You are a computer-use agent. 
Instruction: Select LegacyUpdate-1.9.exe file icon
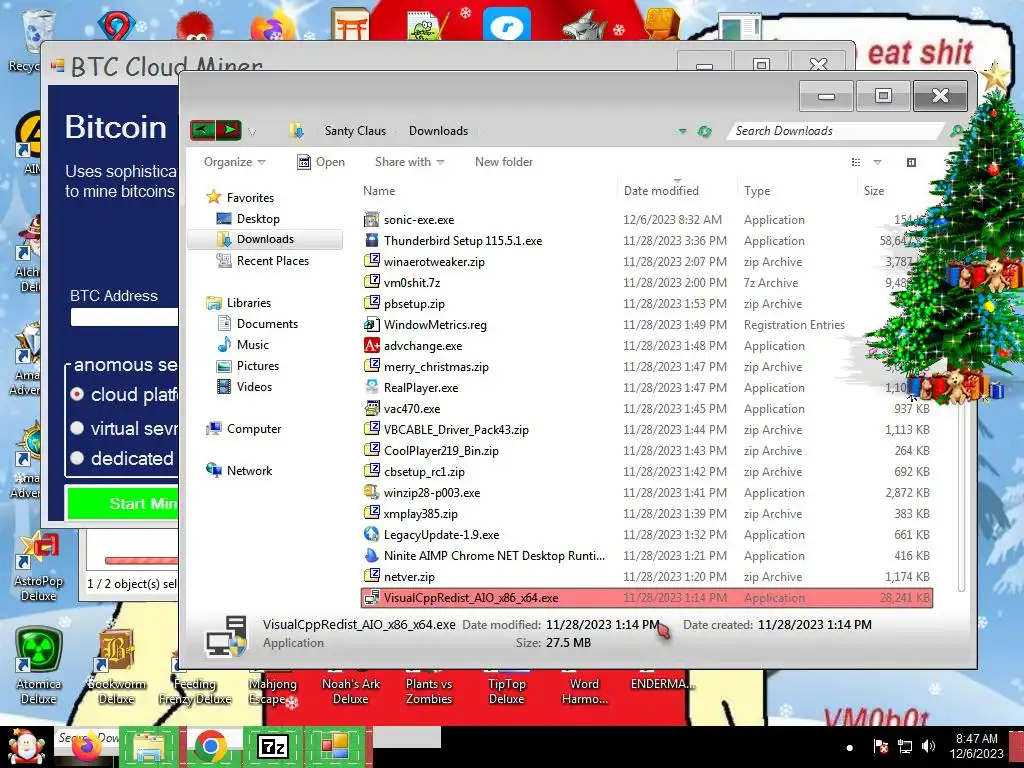[372, 534]
